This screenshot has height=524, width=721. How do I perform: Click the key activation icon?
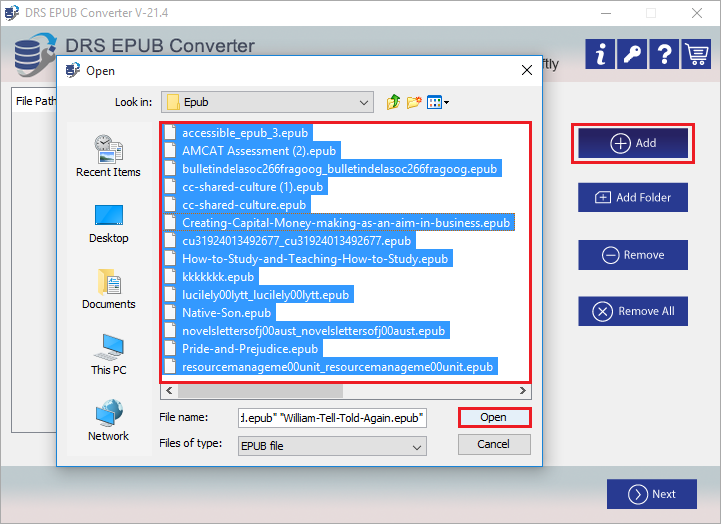632,54
